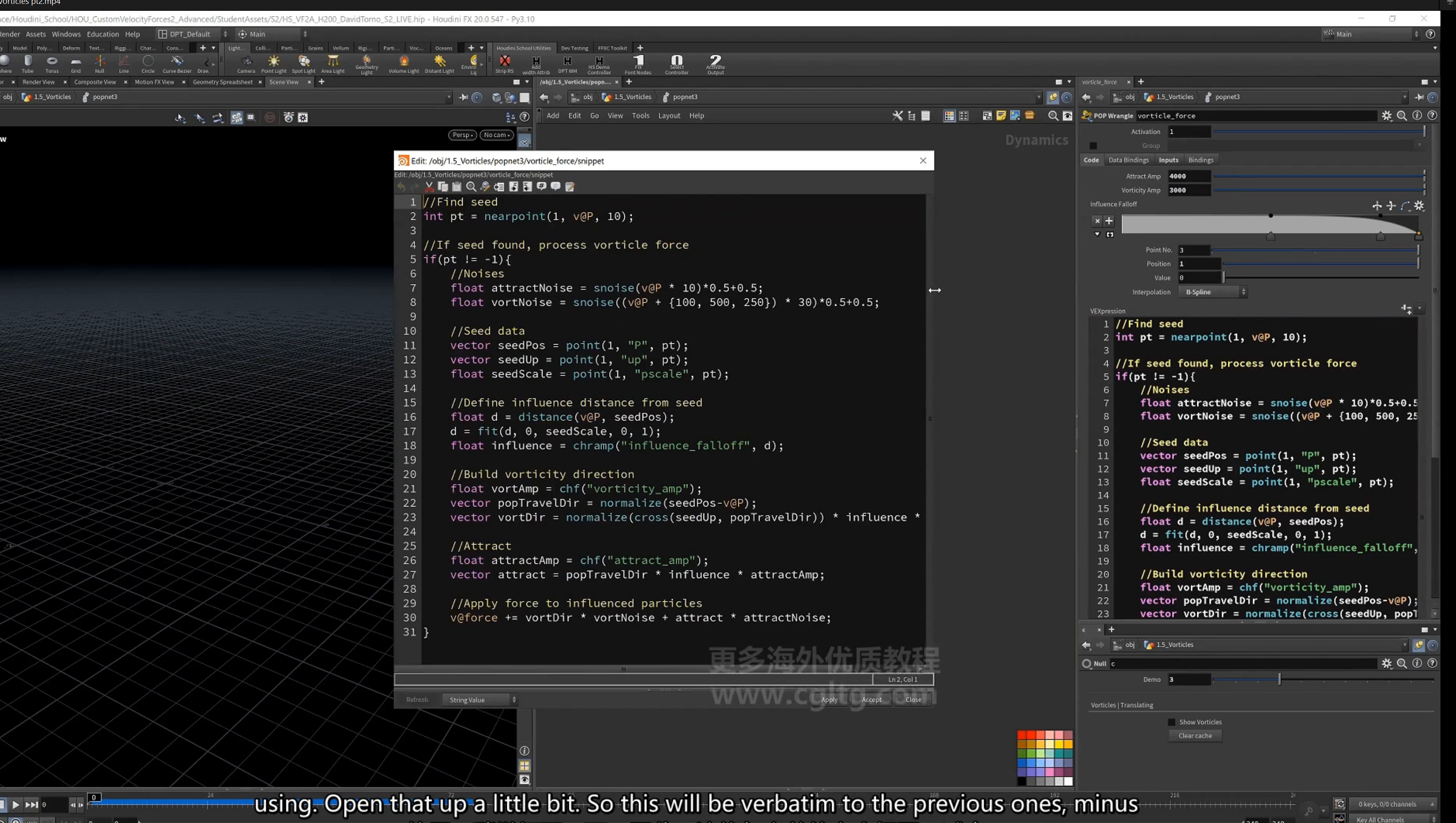
Task: Adjust the Demo slider on the Null node
Action: click(x=1279, y=679)
